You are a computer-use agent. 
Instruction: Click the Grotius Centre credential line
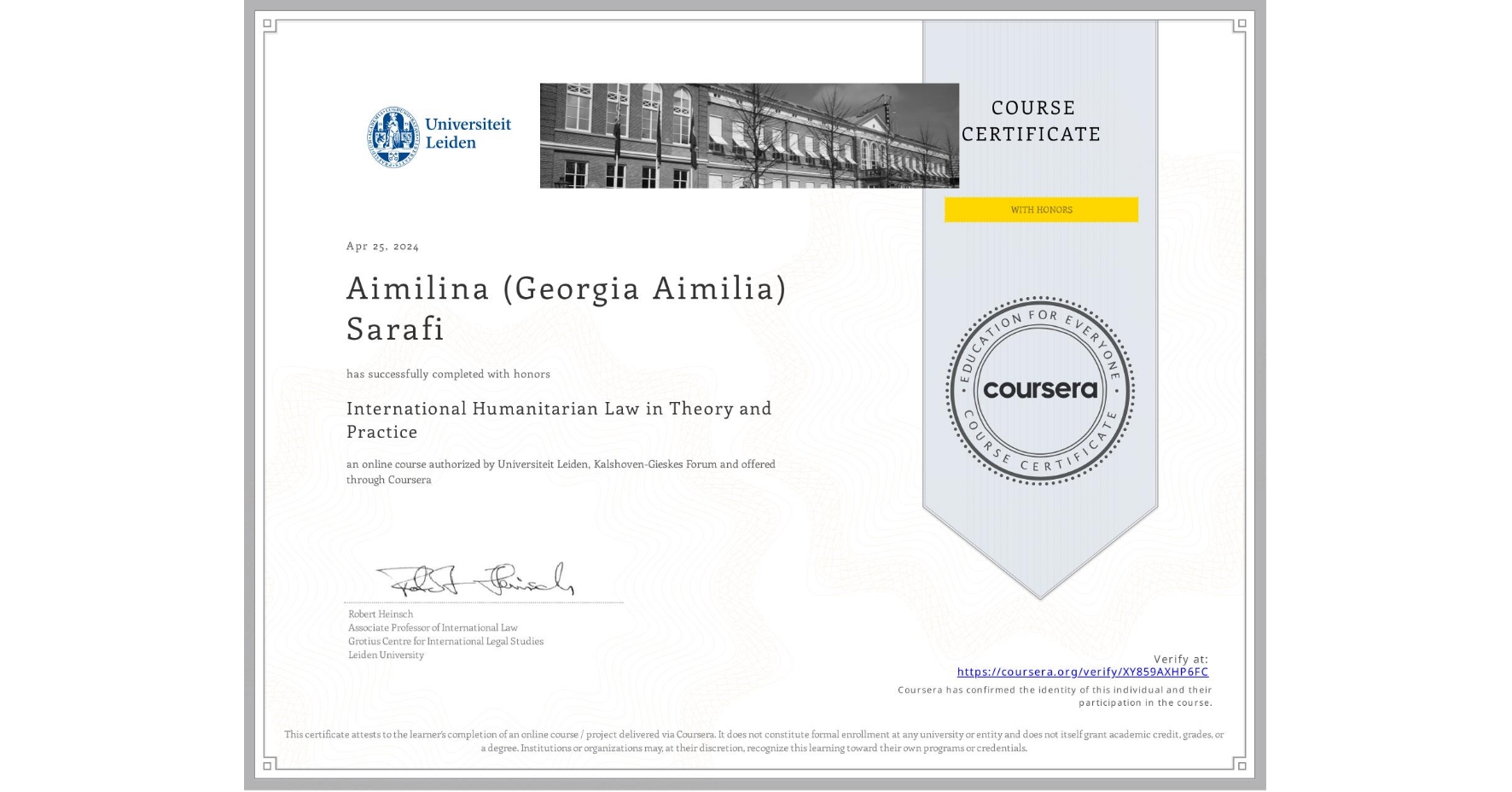coord(444,641)
